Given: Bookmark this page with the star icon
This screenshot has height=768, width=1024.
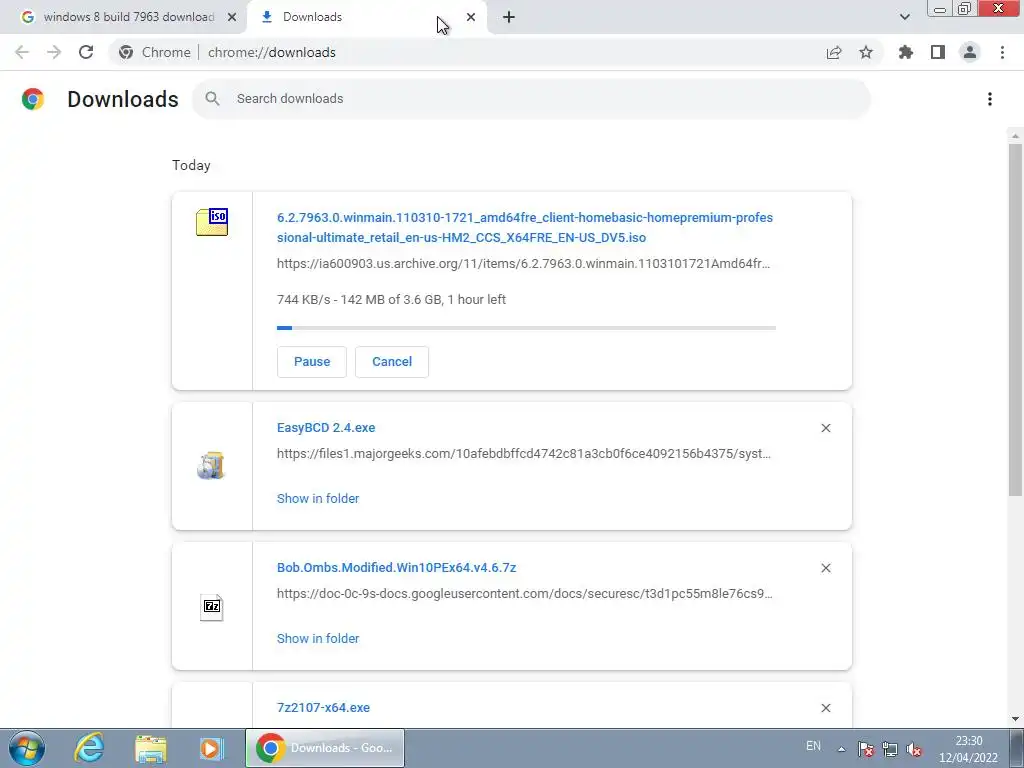Looking at the screenshot, I should pyautogui.click(x=866, y=52).
